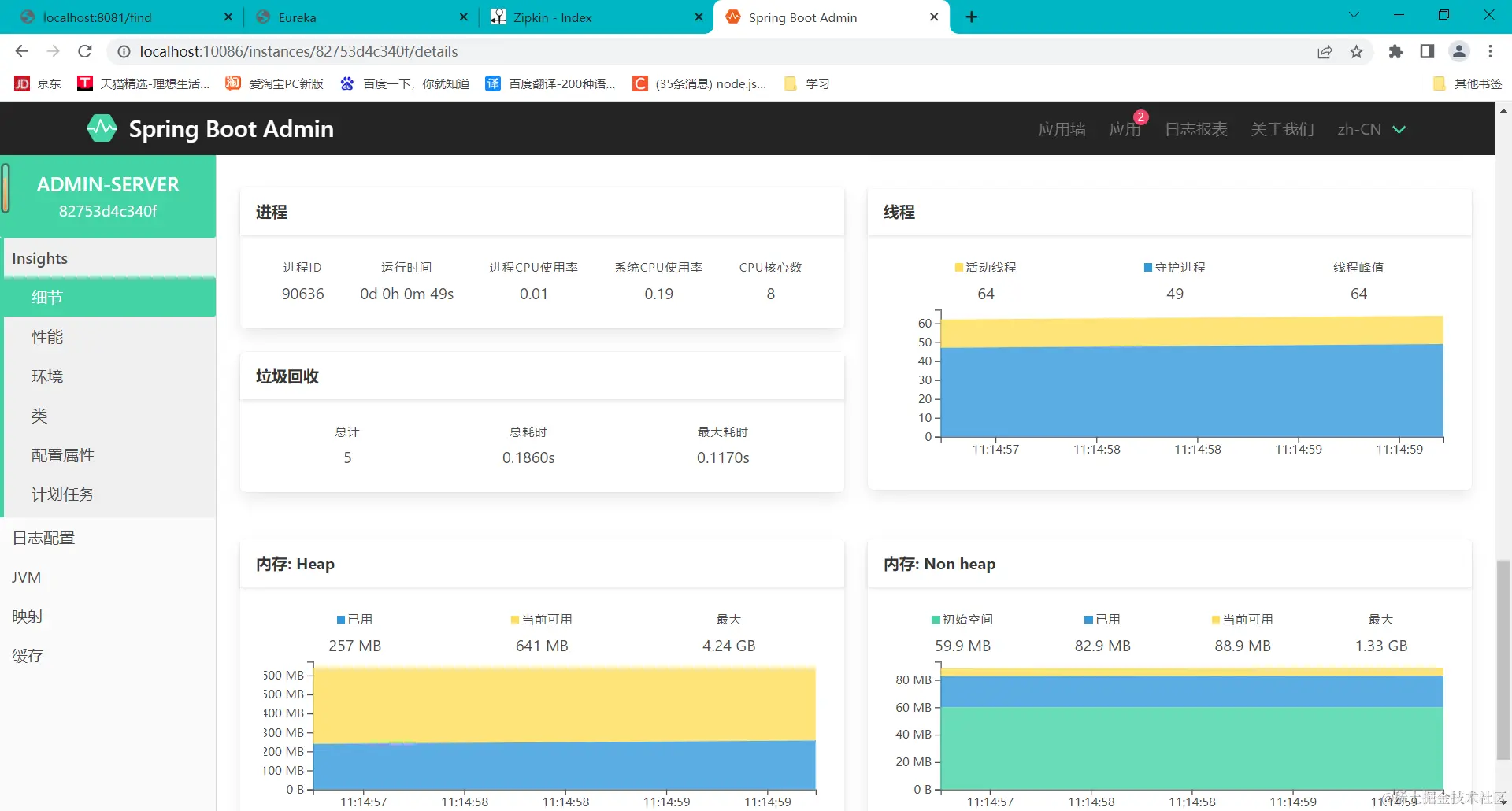This screenshot has width=1512, height=811.
Task: Open the 百度一下 bookmark
Action: tap(404, 83)
